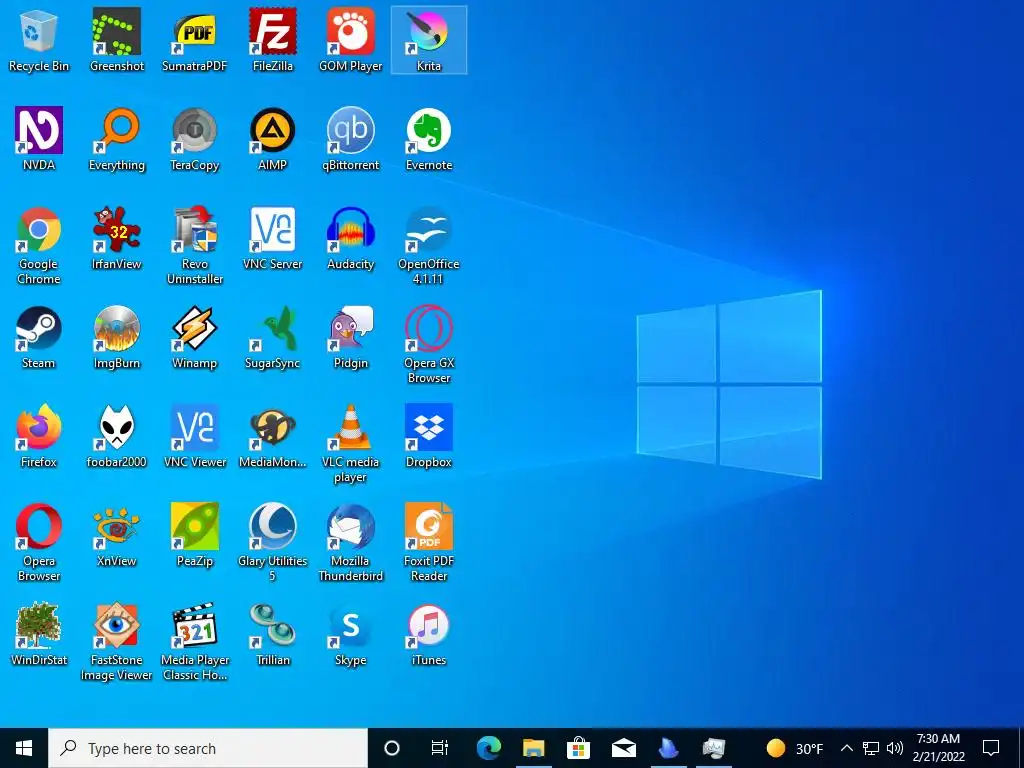Open Task View on the taskbar

[x=440, y=748]
